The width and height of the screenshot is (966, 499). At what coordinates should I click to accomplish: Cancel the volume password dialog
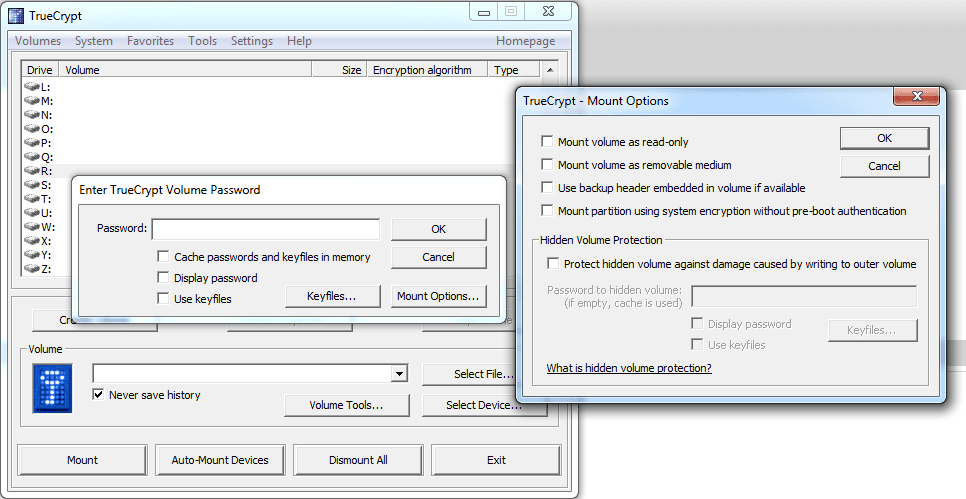(438, 257)
